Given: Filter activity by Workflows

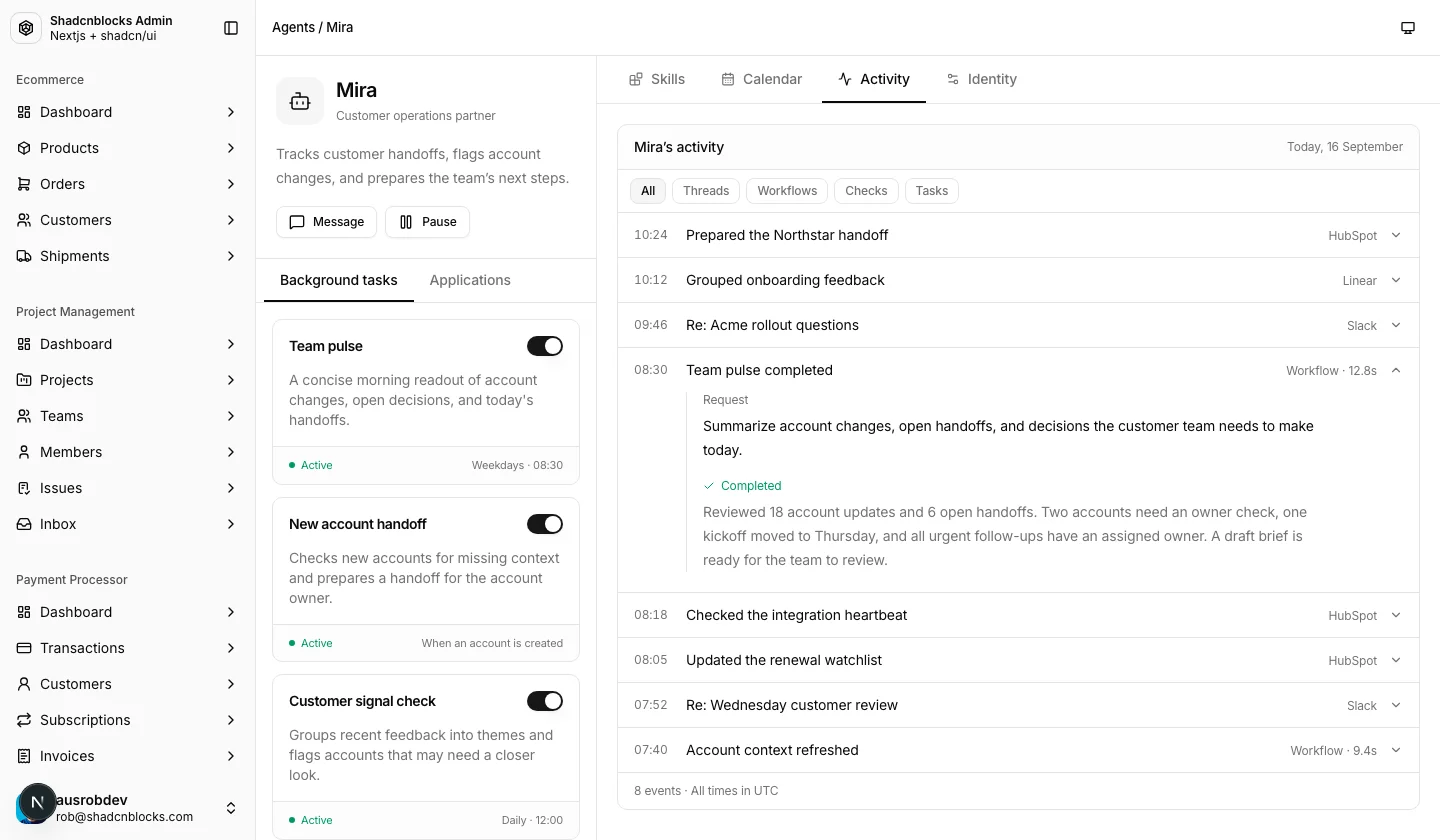Looking at the screenshot, I should [787, 191].
